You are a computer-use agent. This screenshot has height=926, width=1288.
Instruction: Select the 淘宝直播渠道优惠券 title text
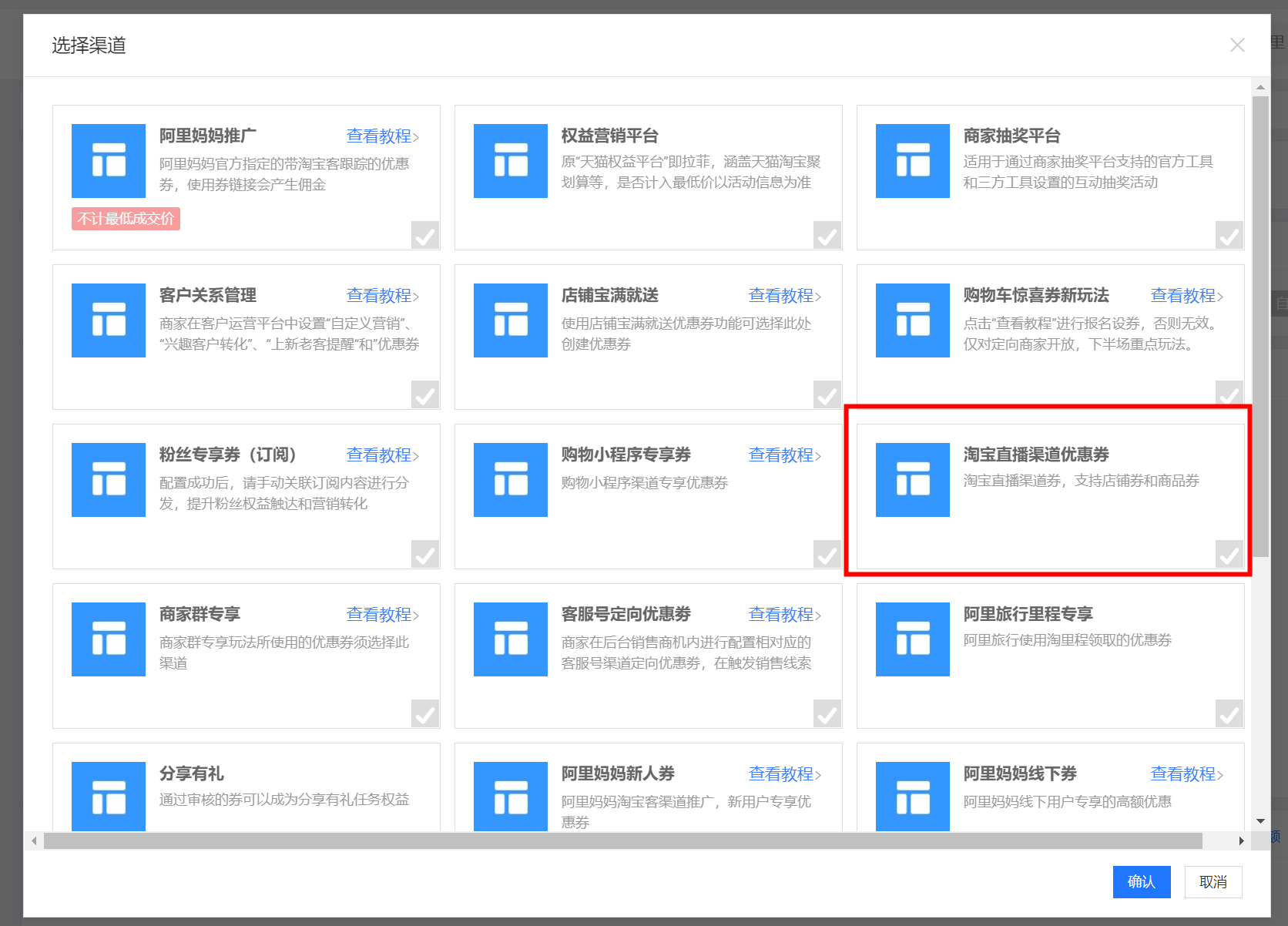pyautogui.click(x=1036, y=455)
